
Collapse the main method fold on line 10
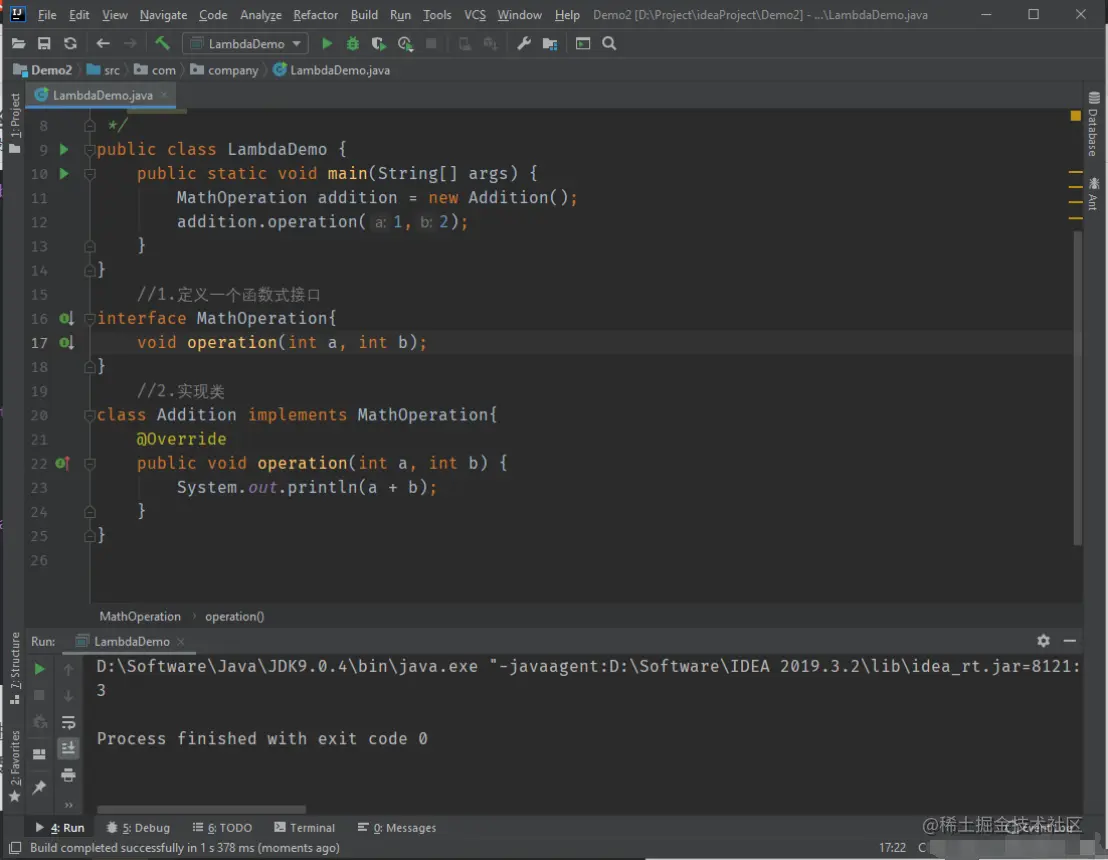[90, 174]
